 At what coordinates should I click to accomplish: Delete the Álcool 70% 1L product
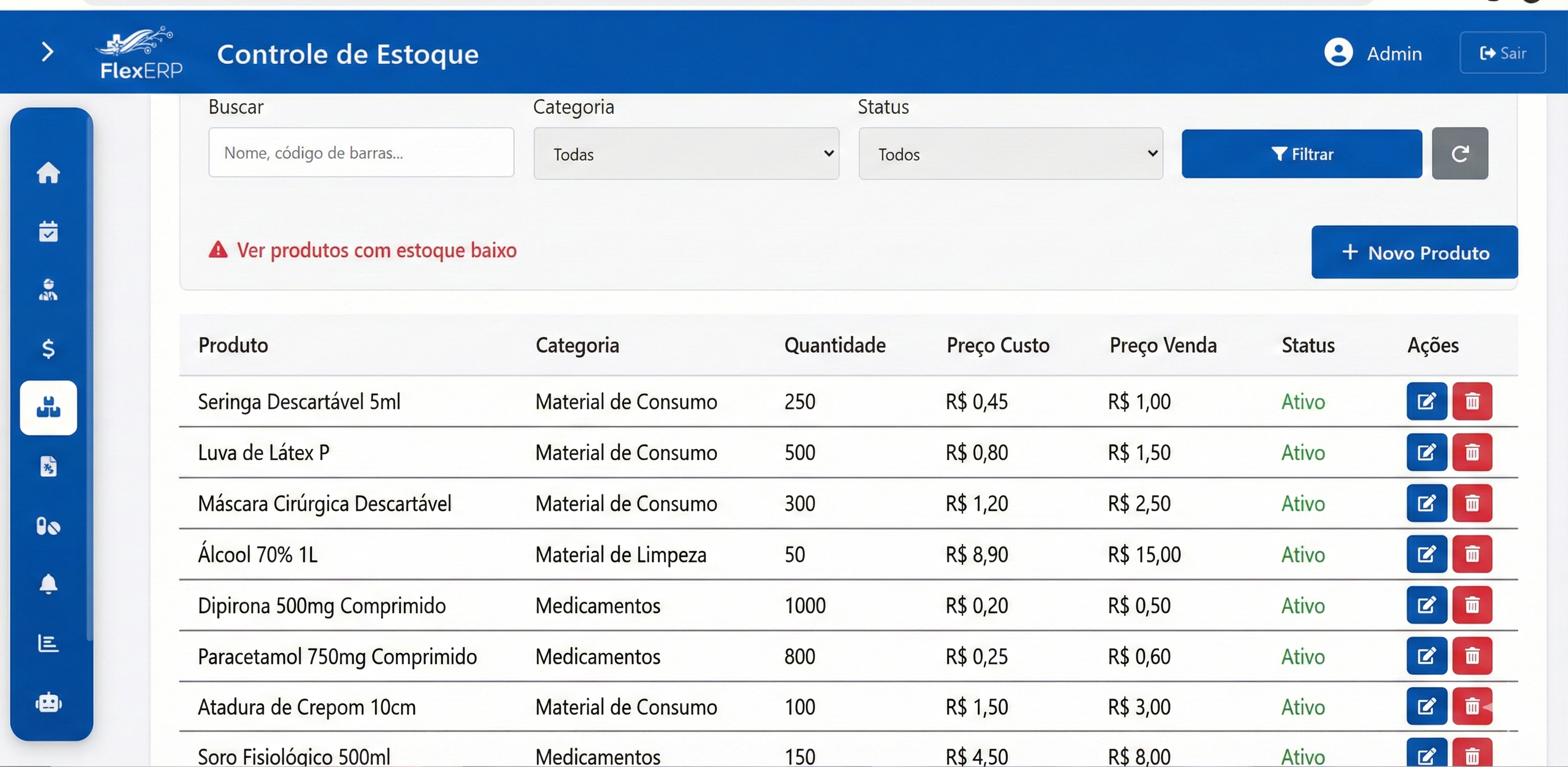[1473, 553]
